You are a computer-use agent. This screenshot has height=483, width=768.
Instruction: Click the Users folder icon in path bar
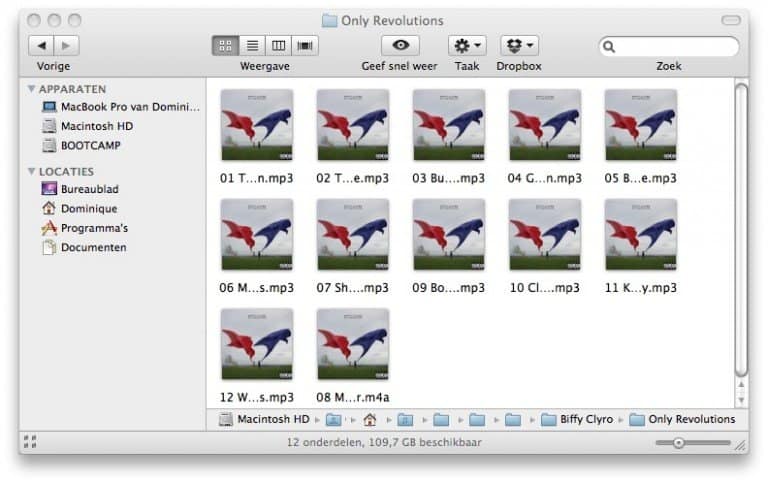[334, 420]
